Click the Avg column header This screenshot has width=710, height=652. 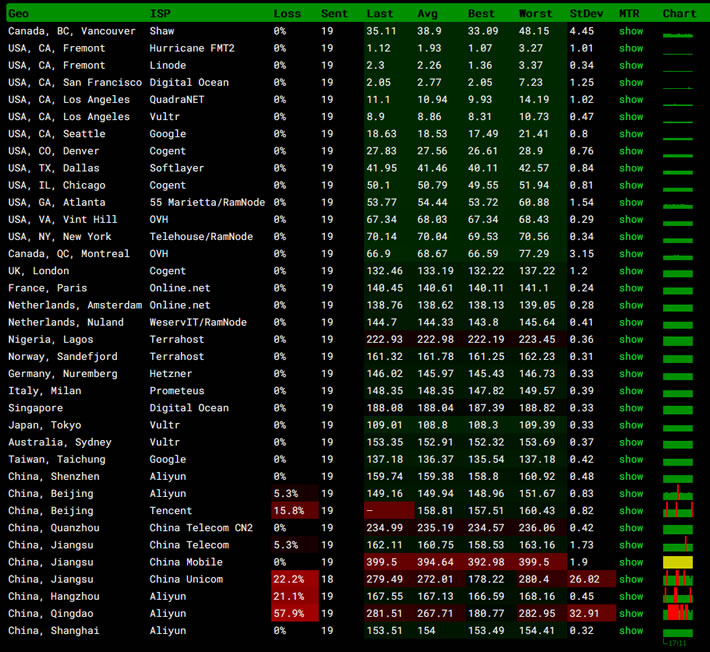point(427,13)
